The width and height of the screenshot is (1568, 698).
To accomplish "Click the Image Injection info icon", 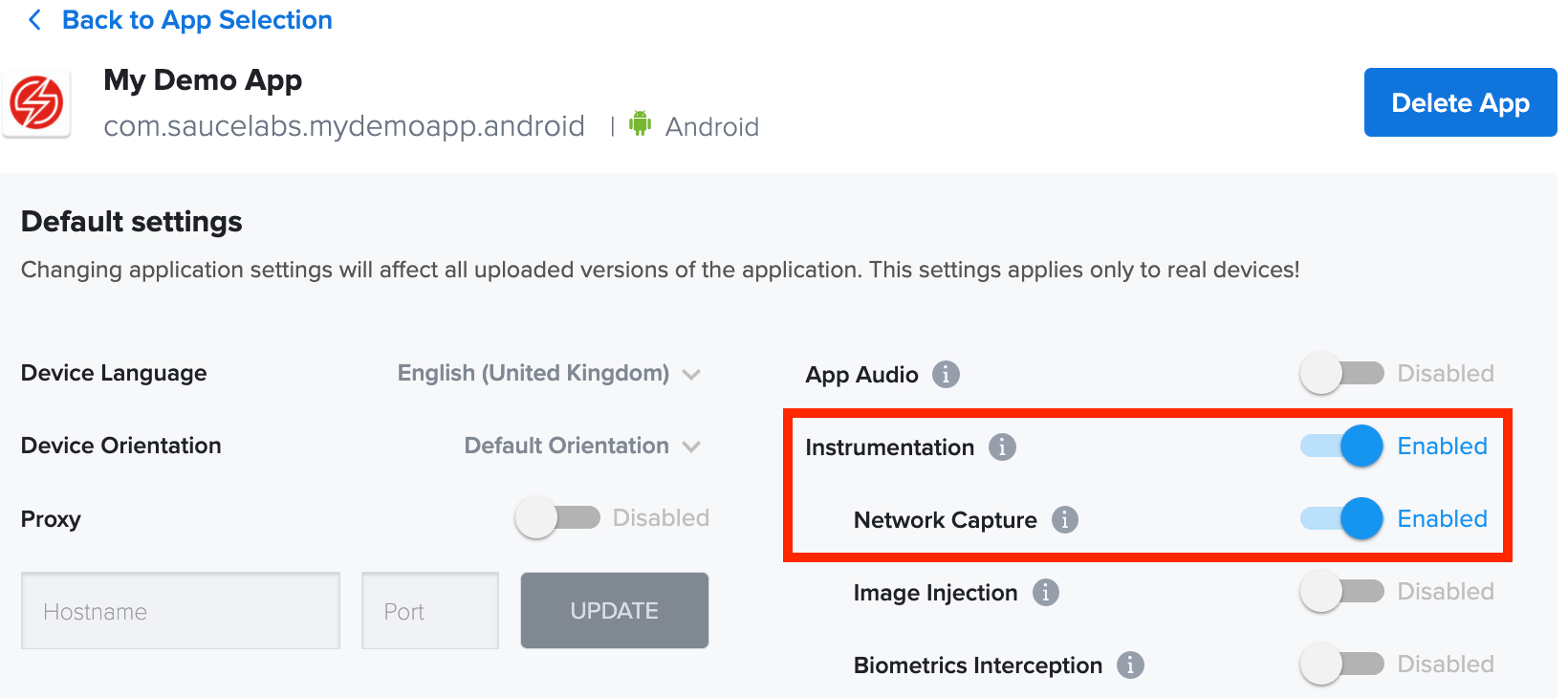I will (1047, 592).
